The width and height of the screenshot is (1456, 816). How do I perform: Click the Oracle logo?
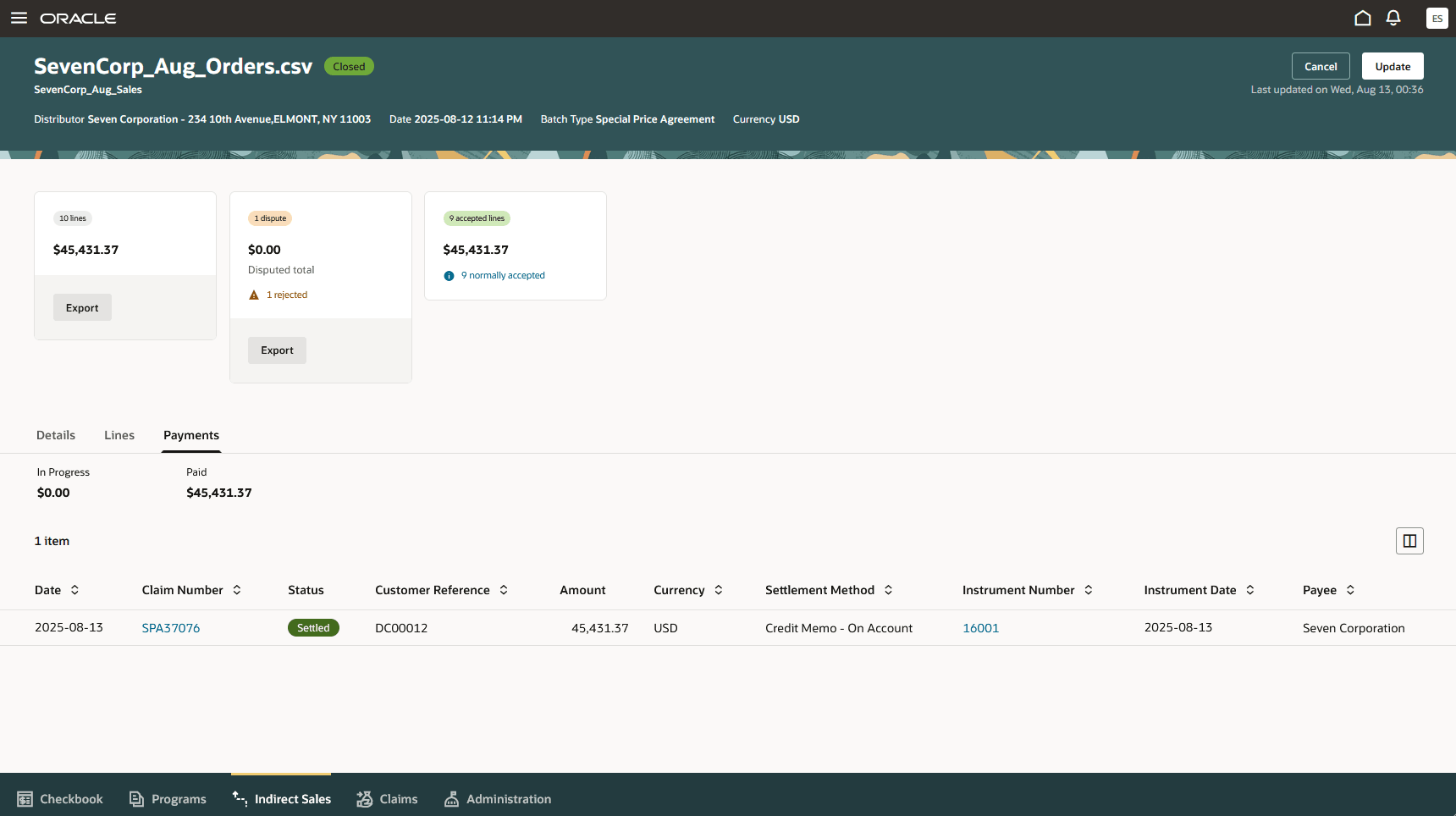coord(78,19)
